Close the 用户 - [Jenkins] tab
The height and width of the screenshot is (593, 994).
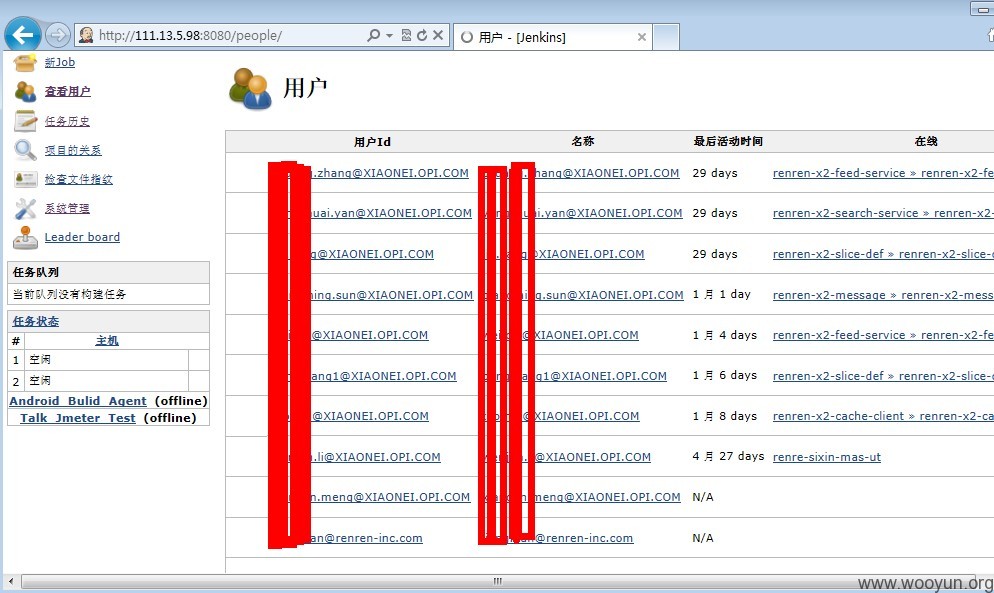642,37
